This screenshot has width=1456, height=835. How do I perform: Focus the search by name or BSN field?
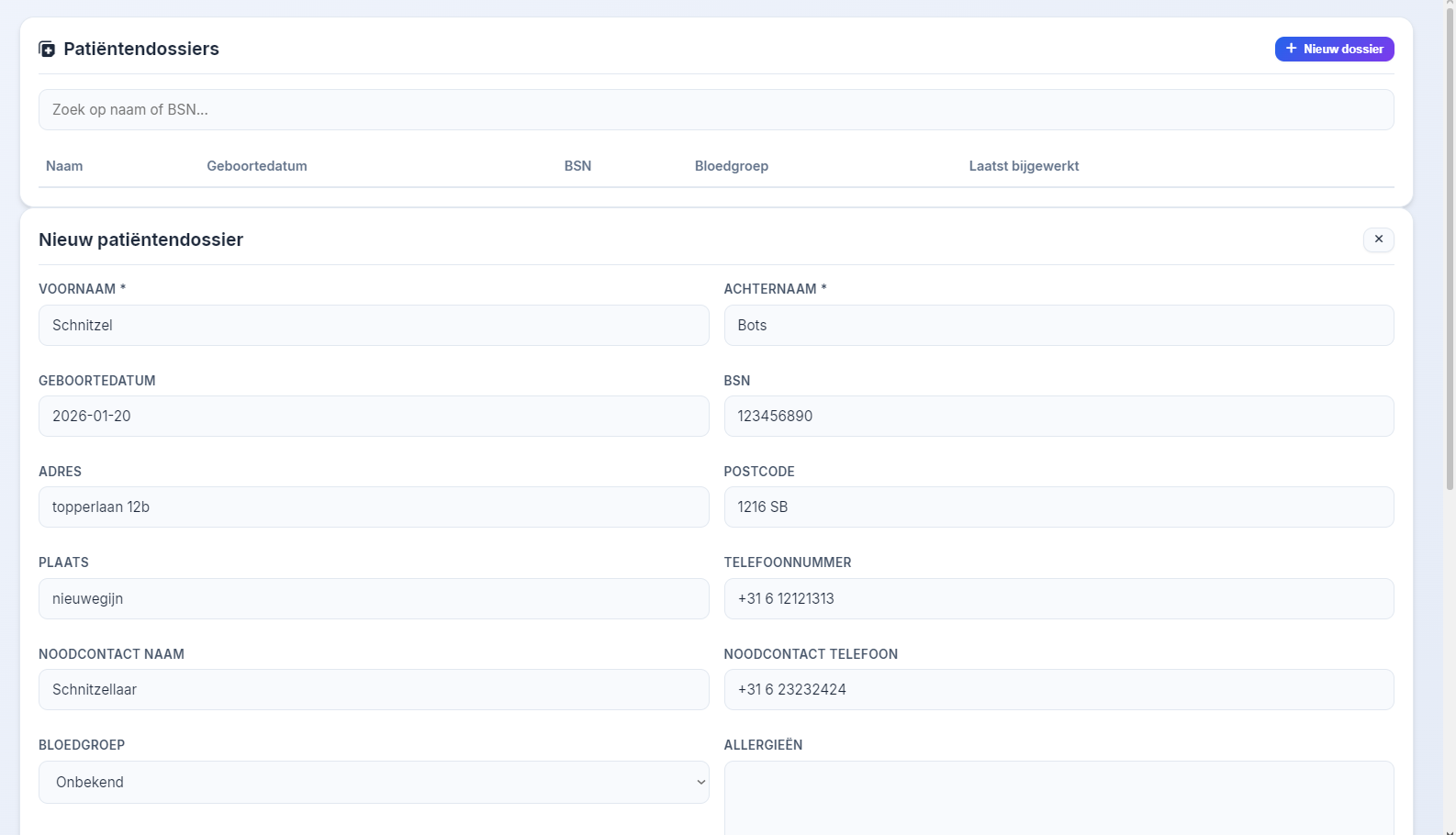coord(716,110)
